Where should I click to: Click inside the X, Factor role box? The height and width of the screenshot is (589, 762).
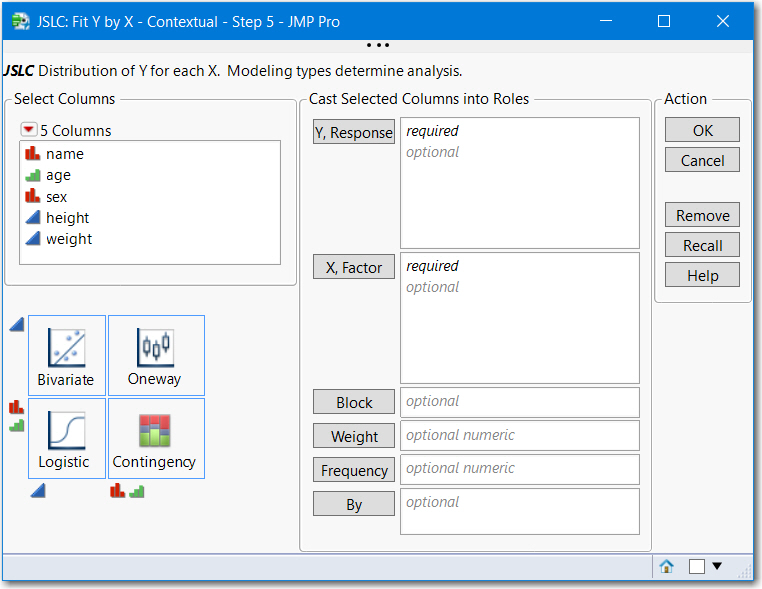pos(520,318)
